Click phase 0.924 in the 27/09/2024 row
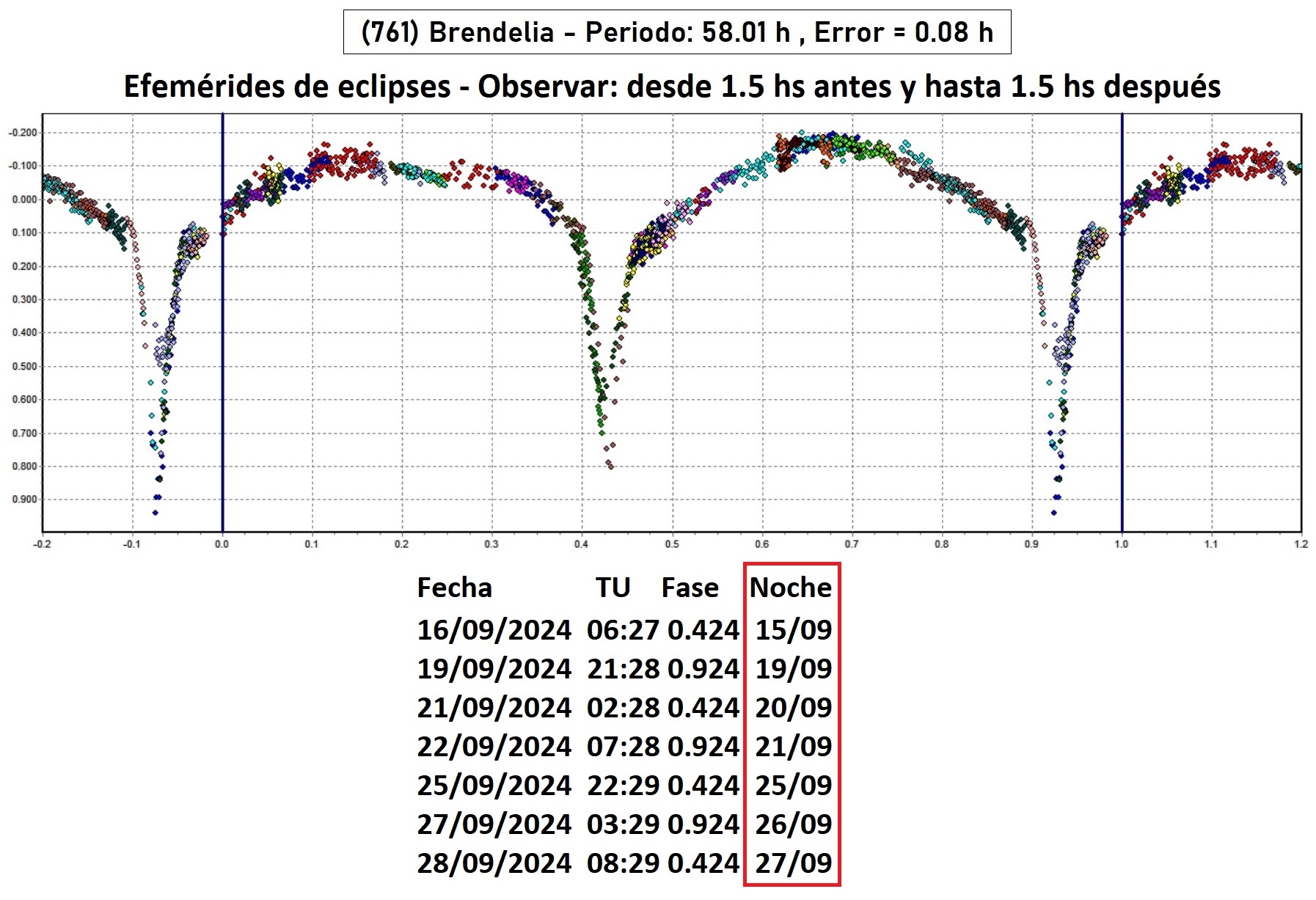Screen dimensions: 1316x900 [x=703, y=824]
